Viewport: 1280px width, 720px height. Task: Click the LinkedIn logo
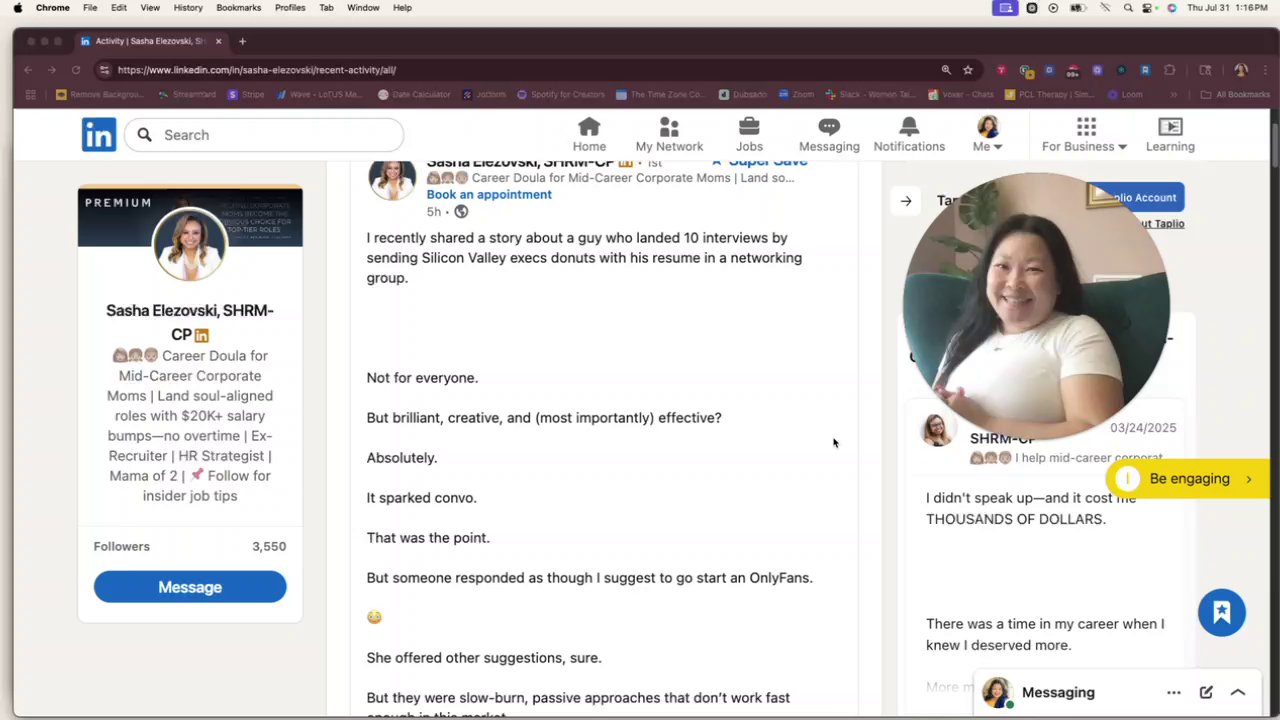[99, 135]
